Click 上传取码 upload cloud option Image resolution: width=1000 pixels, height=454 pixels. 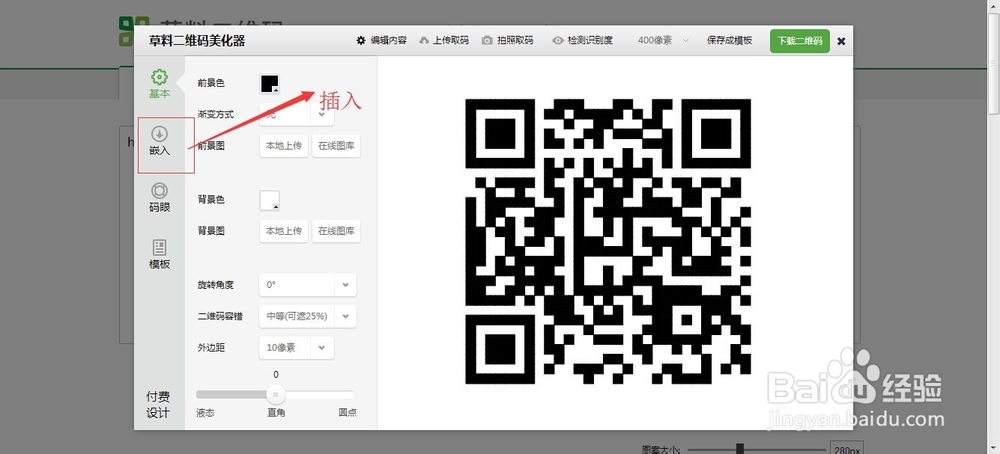tap(443, 40)
